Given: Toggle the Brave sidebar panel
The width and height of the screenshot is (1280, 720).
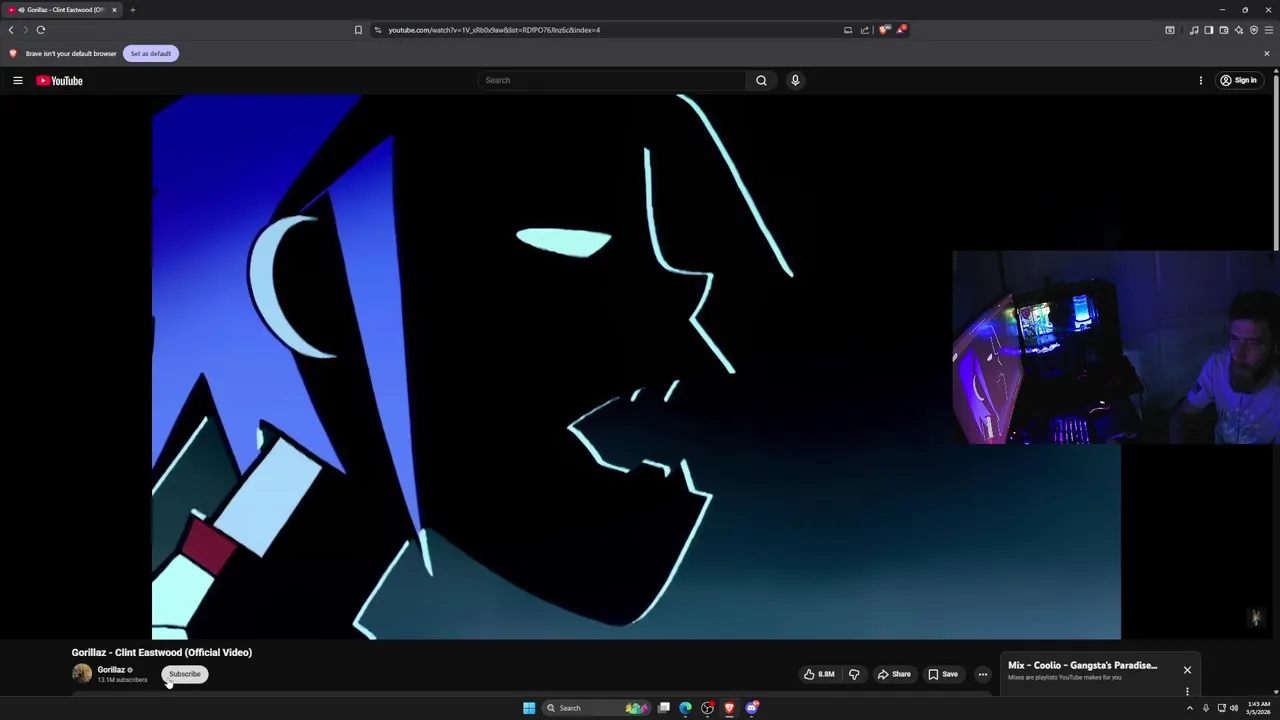Looking at the screenshot, I should click(x=1208, y=30).
